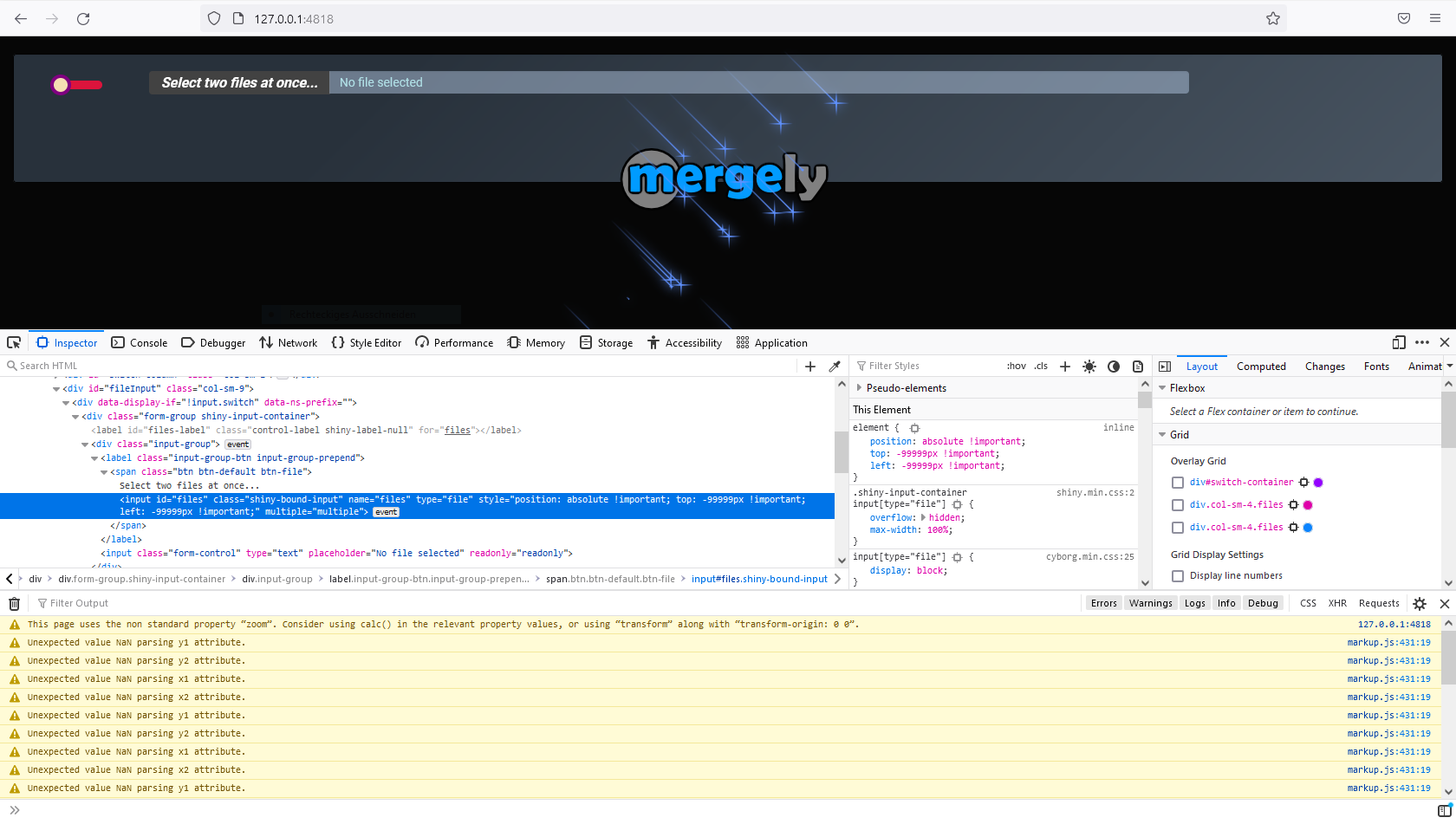Toggle light color scheme simulation
This screenshot has width=1456, height=837.
point(1089,366)
